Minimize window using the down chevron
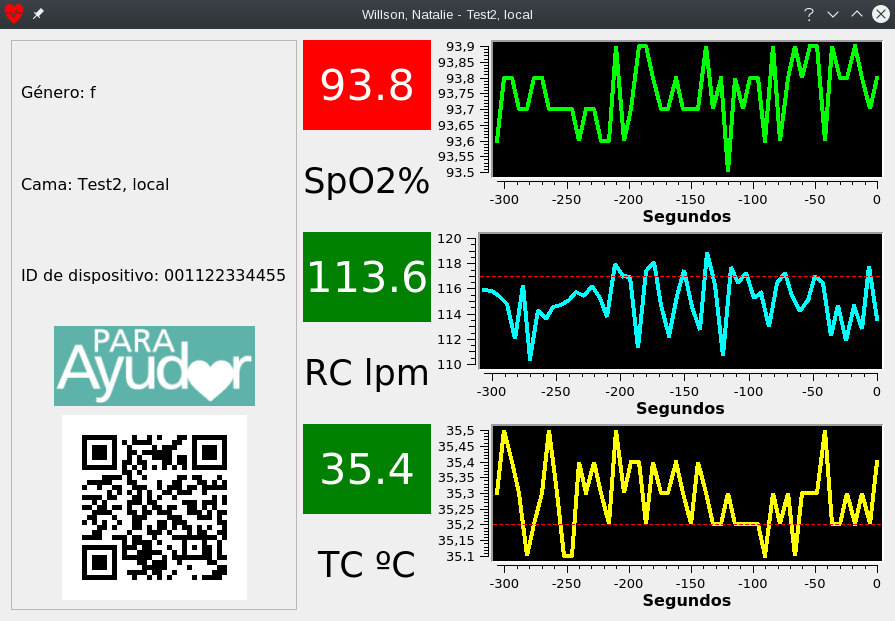Viewport: 895px width, 621px height. click(x=833, y=14)
